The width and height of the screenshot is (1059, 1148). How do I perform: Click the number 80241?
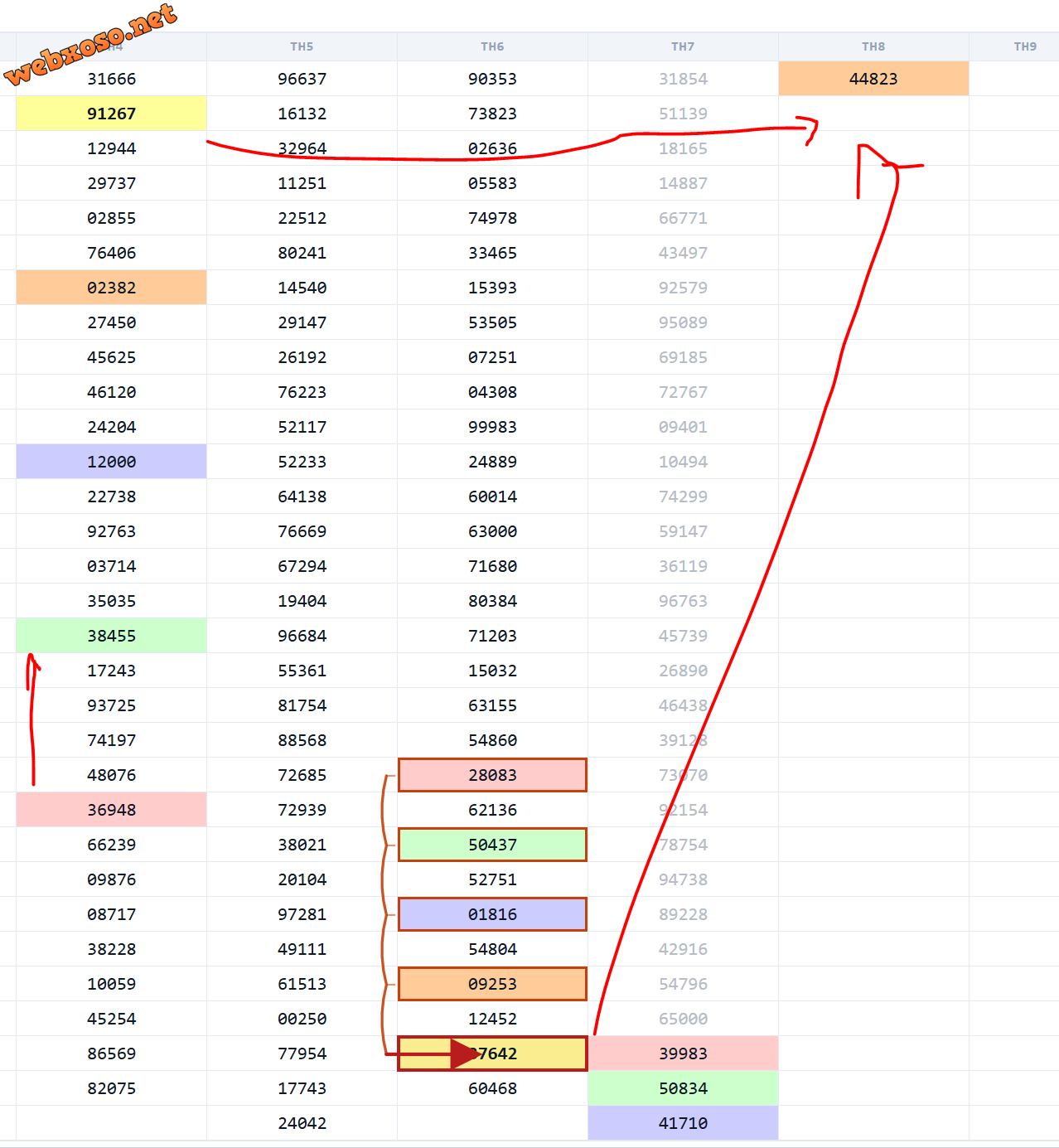(x=302, y=253)
